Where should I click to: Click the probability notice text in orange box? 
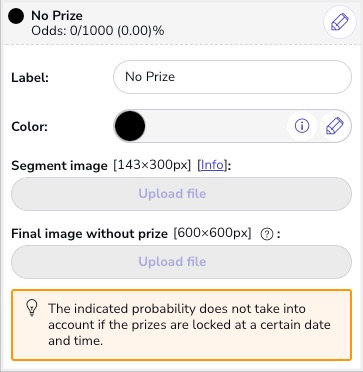(x=189, y=325)
